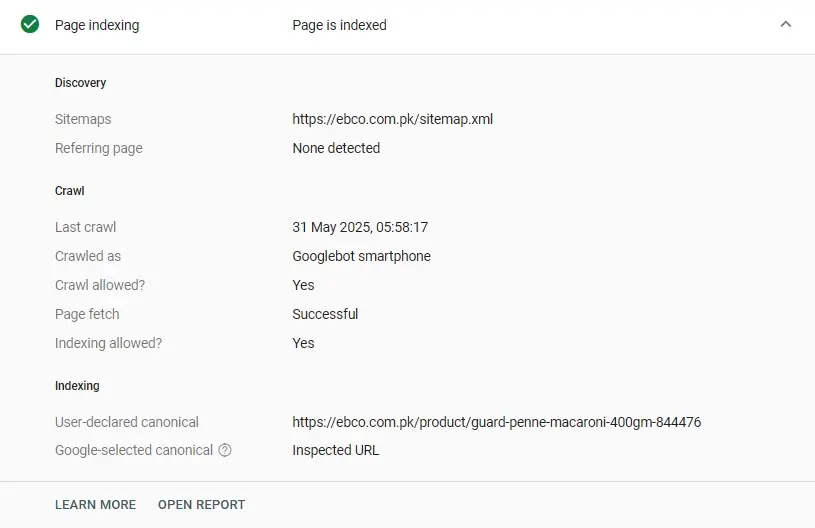The height and width of the screenshot is (528, 815).
Task: Click the help icon beside Google-selected canonical
Action: (x=225, y=450)
